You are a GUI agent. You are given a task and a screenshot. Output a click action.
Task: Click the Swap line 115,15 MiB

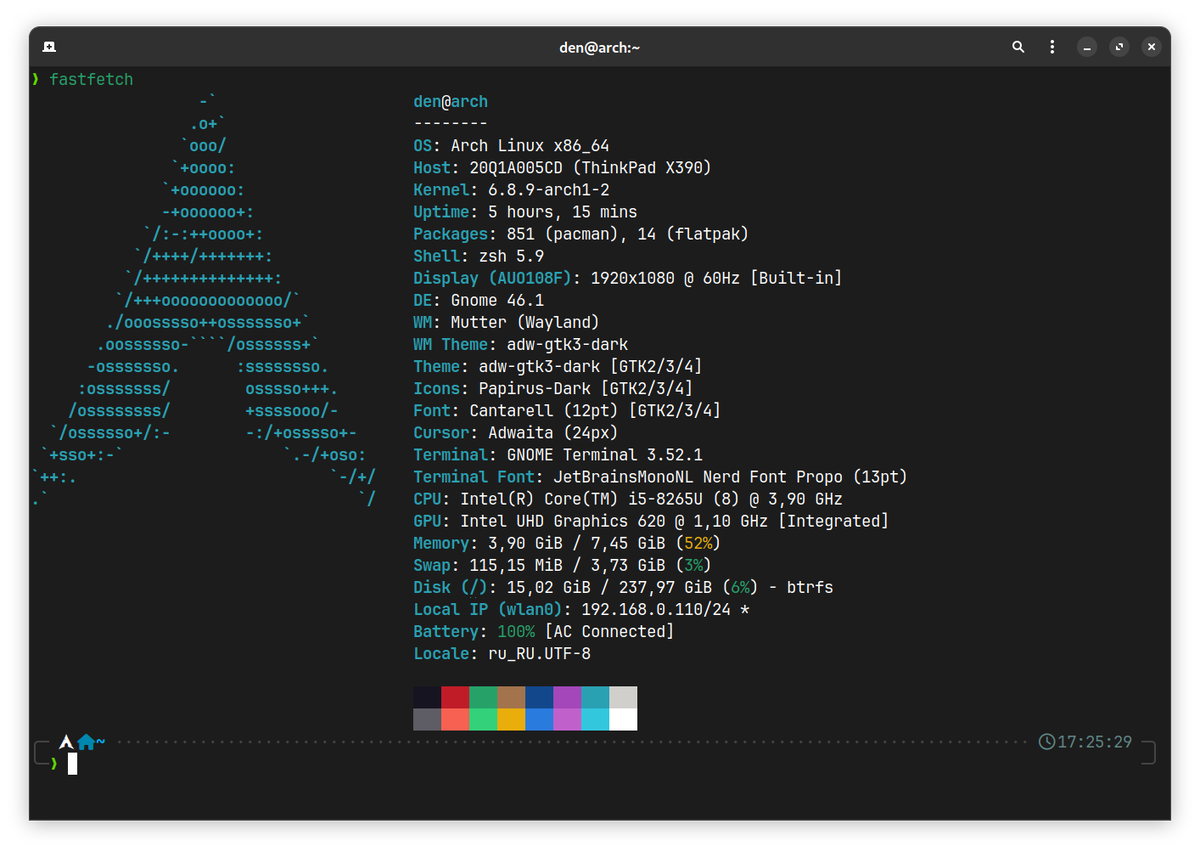pyautogui.click(x=563, y=564)
